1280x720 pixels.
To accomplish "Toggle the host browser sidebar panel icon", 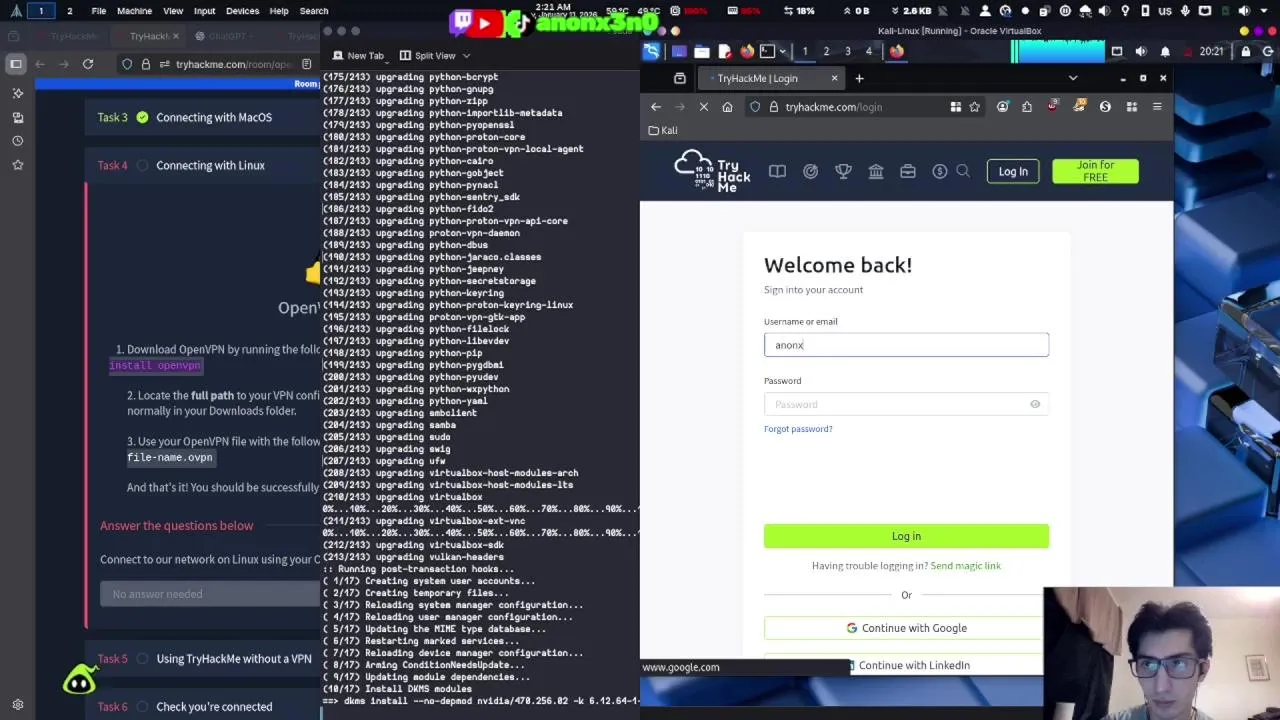I will point(16,64).
